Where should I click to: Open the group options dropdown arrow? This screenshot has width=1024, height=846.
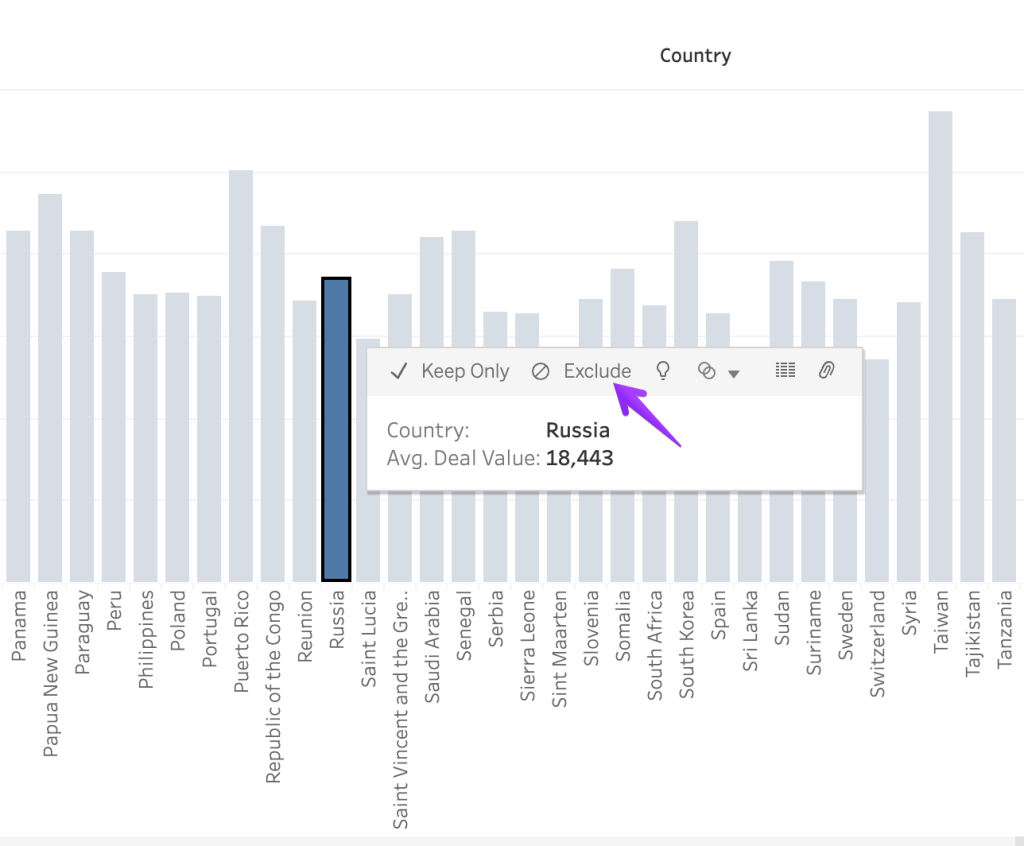tap(735, 373)
